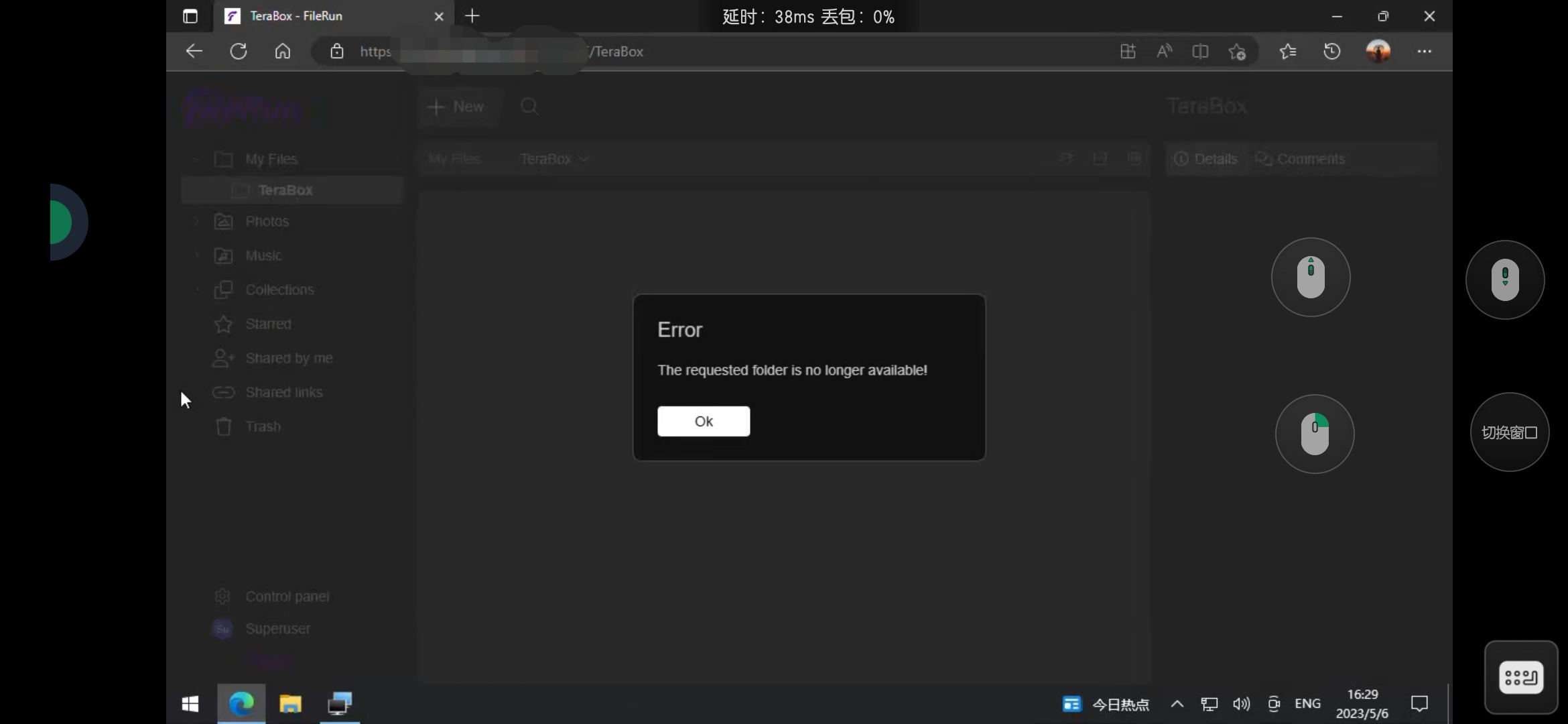
Task: Click the Control panel gear icon
Action: click(222, 596)
